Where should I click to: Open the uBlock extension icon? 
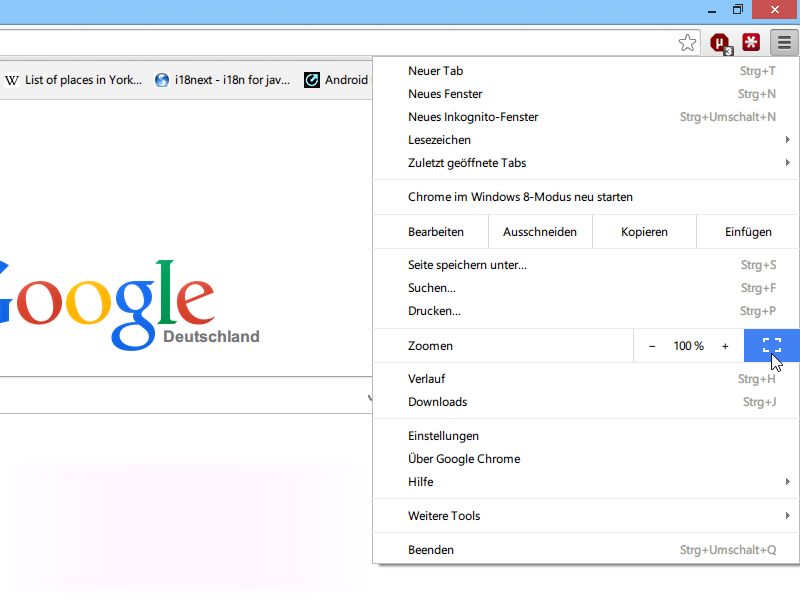[720, 43]
